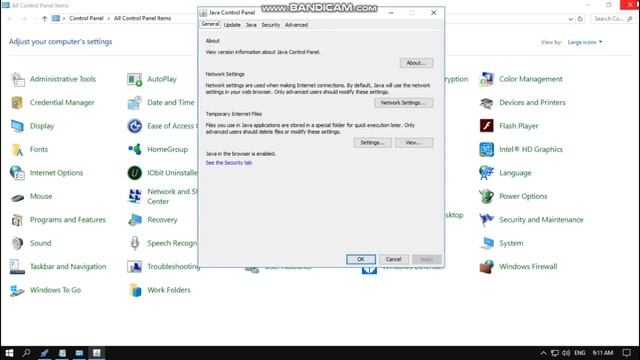Screen dimensions: 640x360
Task: Open Administrative Tools icon
Action: click(x=18, y=79)
